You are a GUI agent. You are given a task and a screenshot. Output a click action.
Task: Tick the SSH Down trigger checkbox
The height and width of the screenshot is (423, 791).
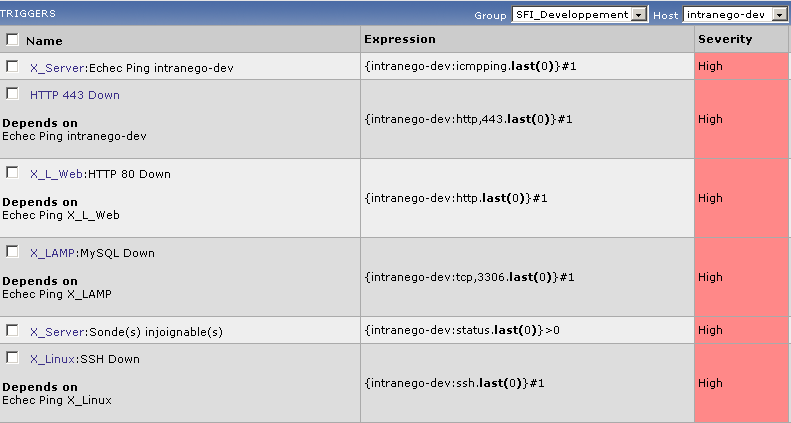(x=12, y=357)
